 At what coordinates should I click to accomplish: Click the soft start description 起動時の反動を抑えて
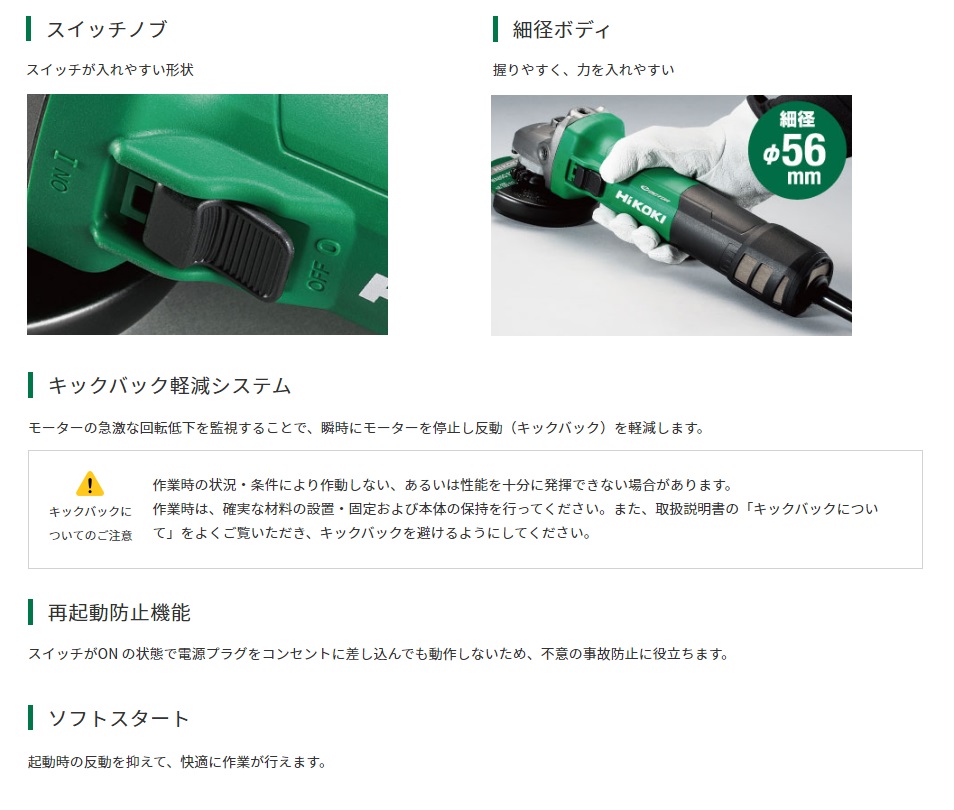[x=178, y=762]
